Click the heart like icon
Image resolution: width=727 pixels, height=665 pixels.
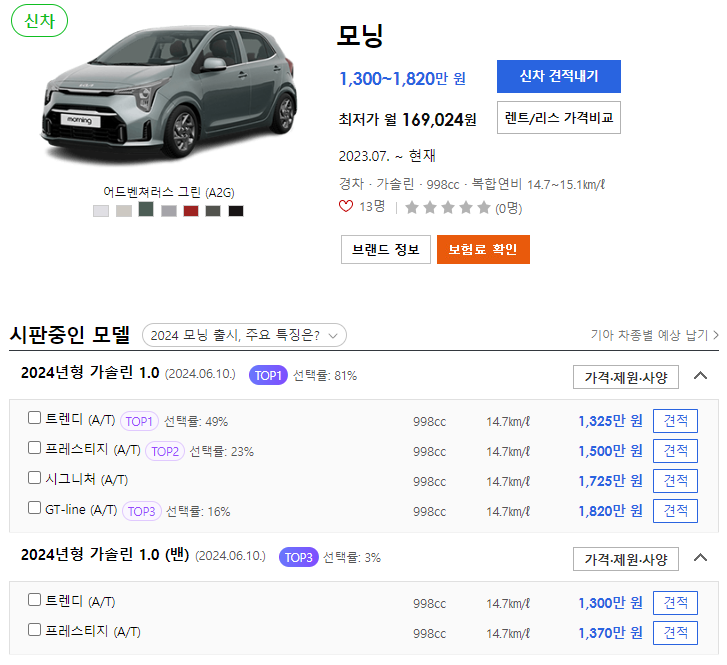pos(346,206)
